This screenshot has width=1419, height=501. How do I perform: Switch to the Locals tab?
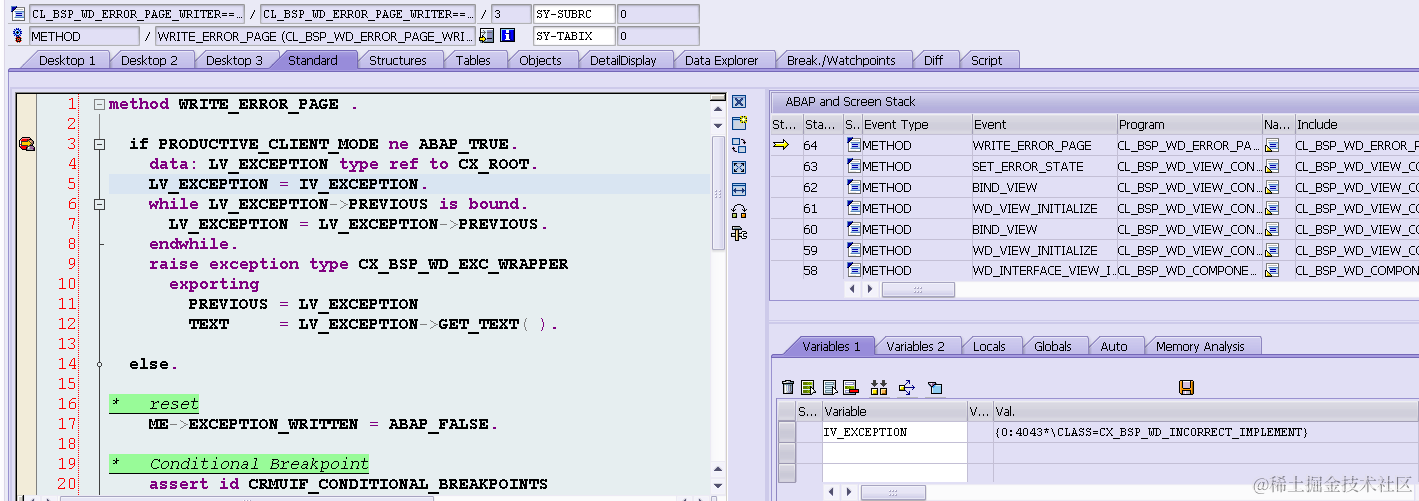989,346
